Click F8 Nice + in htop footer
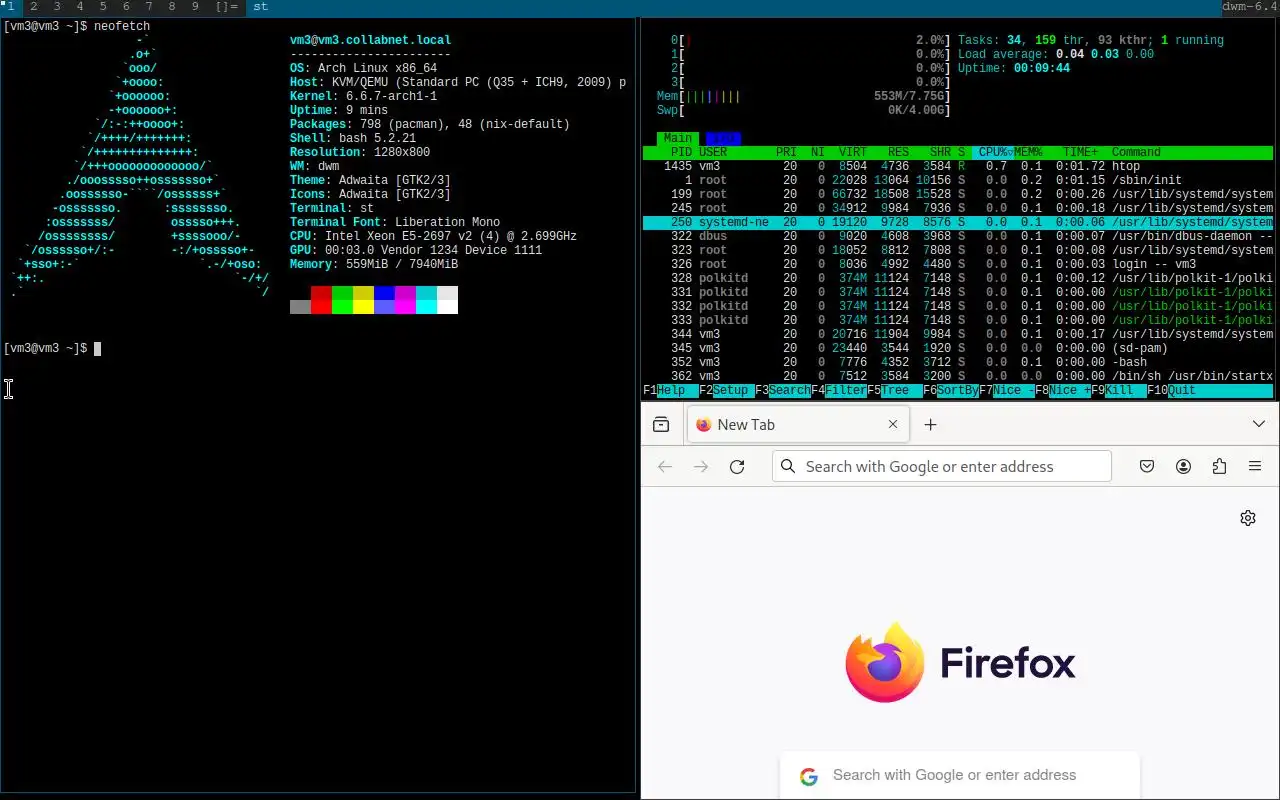 click(1063, 390)
